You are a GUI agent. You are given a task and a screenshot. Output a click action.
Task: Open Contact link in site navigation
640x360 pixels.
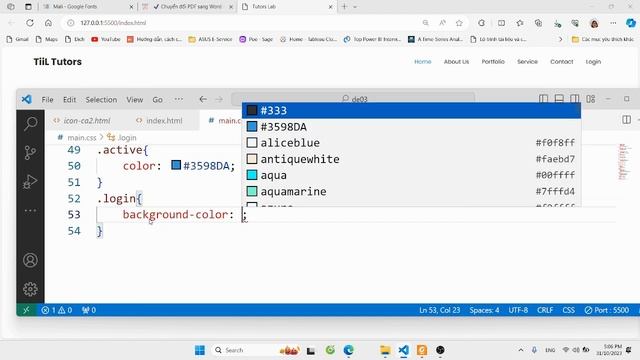click(x=562, y=62)
